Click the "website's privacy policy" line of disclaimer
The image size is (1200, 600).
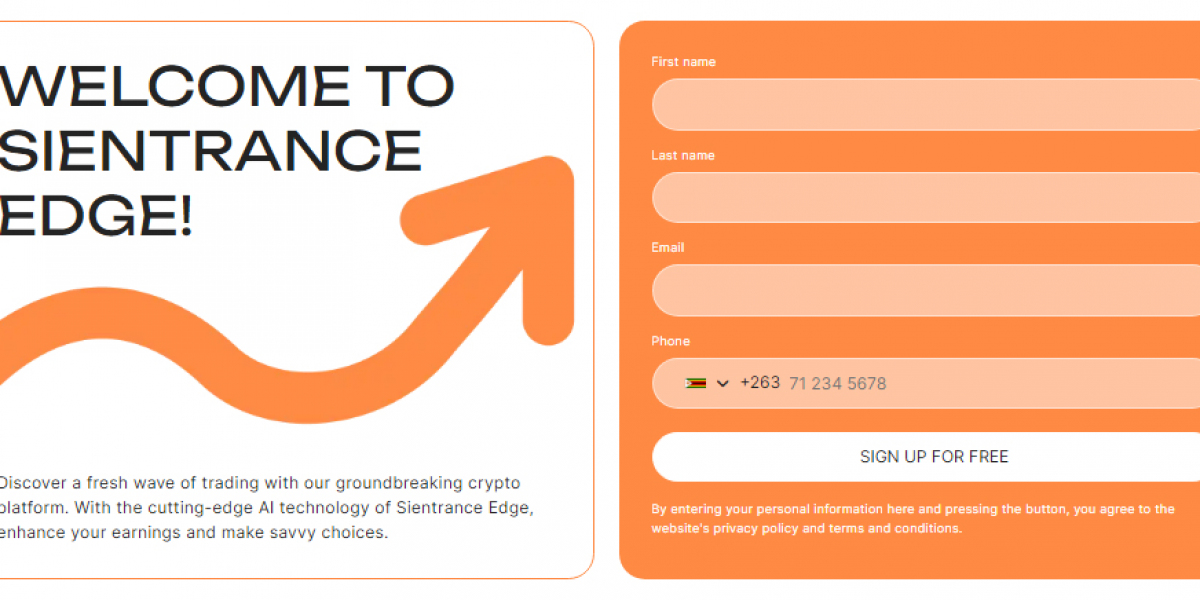[x=806, y=528]
